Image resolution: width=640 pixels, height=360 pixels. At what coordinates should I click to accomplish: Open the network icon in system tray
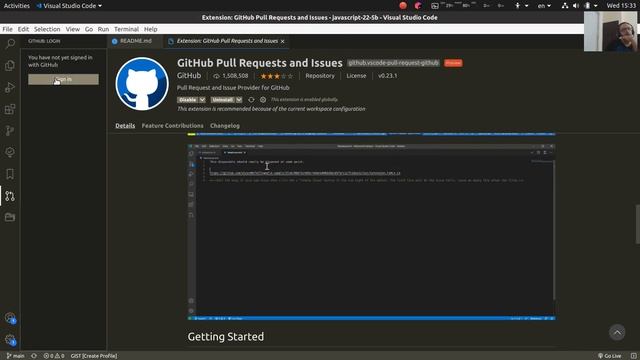click(x=565, y=6)
